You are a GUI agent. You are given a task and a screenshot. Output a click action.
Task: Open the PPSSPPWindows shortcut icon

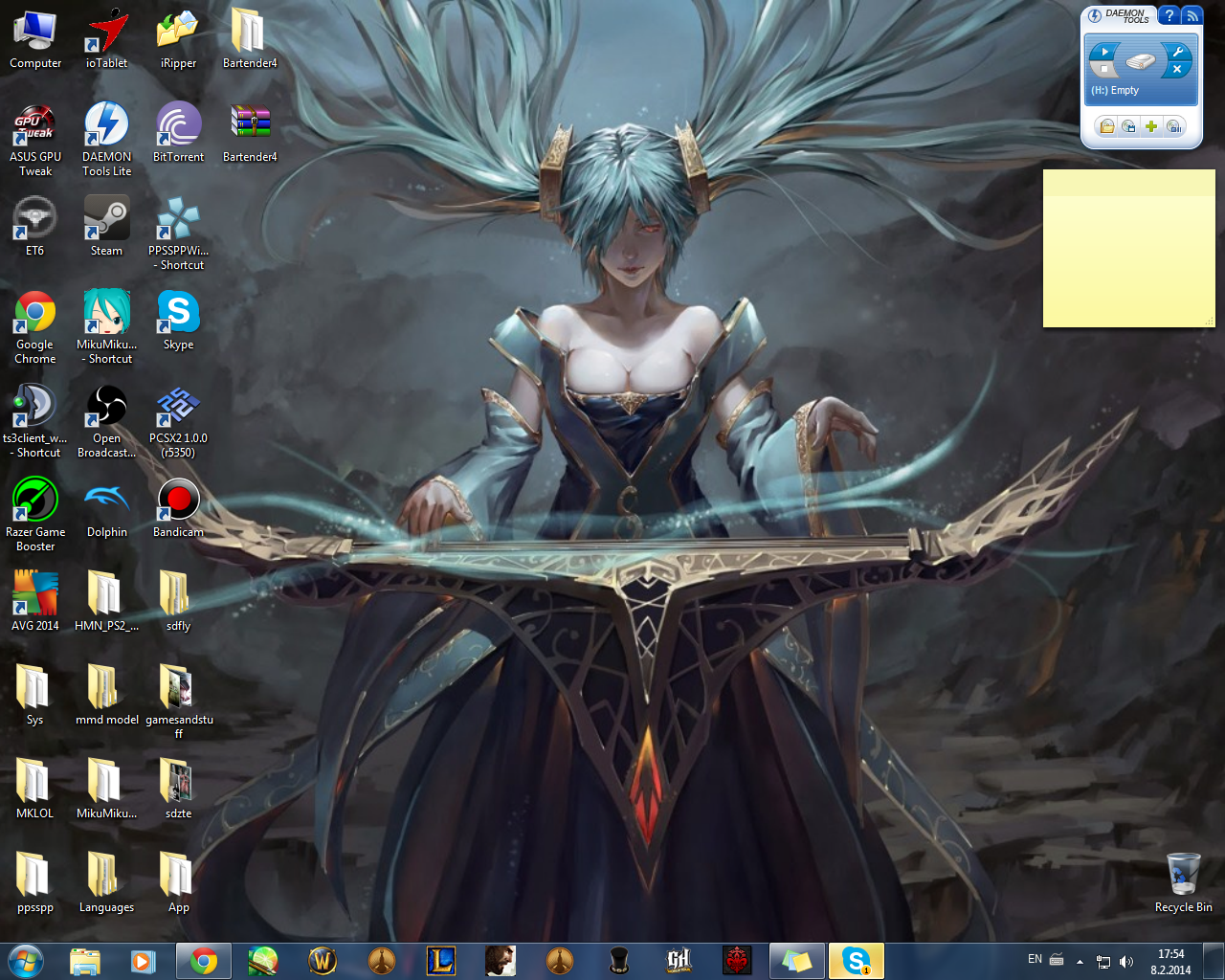coord(178,233)
